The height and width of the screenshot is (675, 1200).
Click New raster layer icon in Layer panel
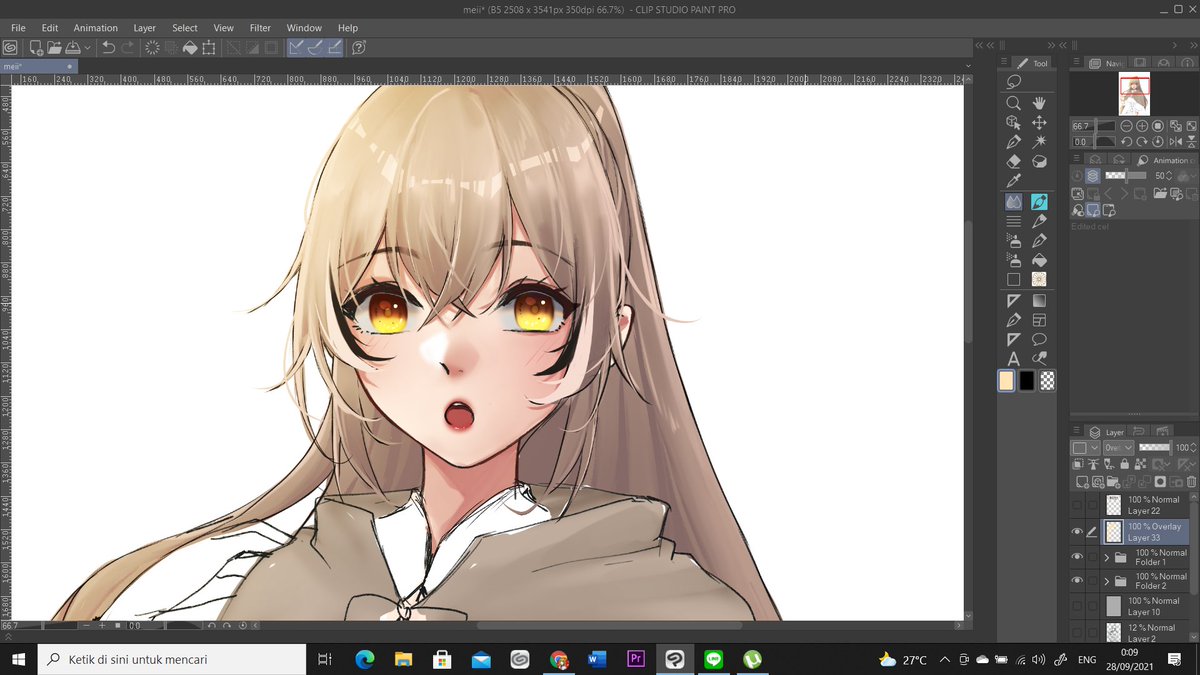[1082, 481]
